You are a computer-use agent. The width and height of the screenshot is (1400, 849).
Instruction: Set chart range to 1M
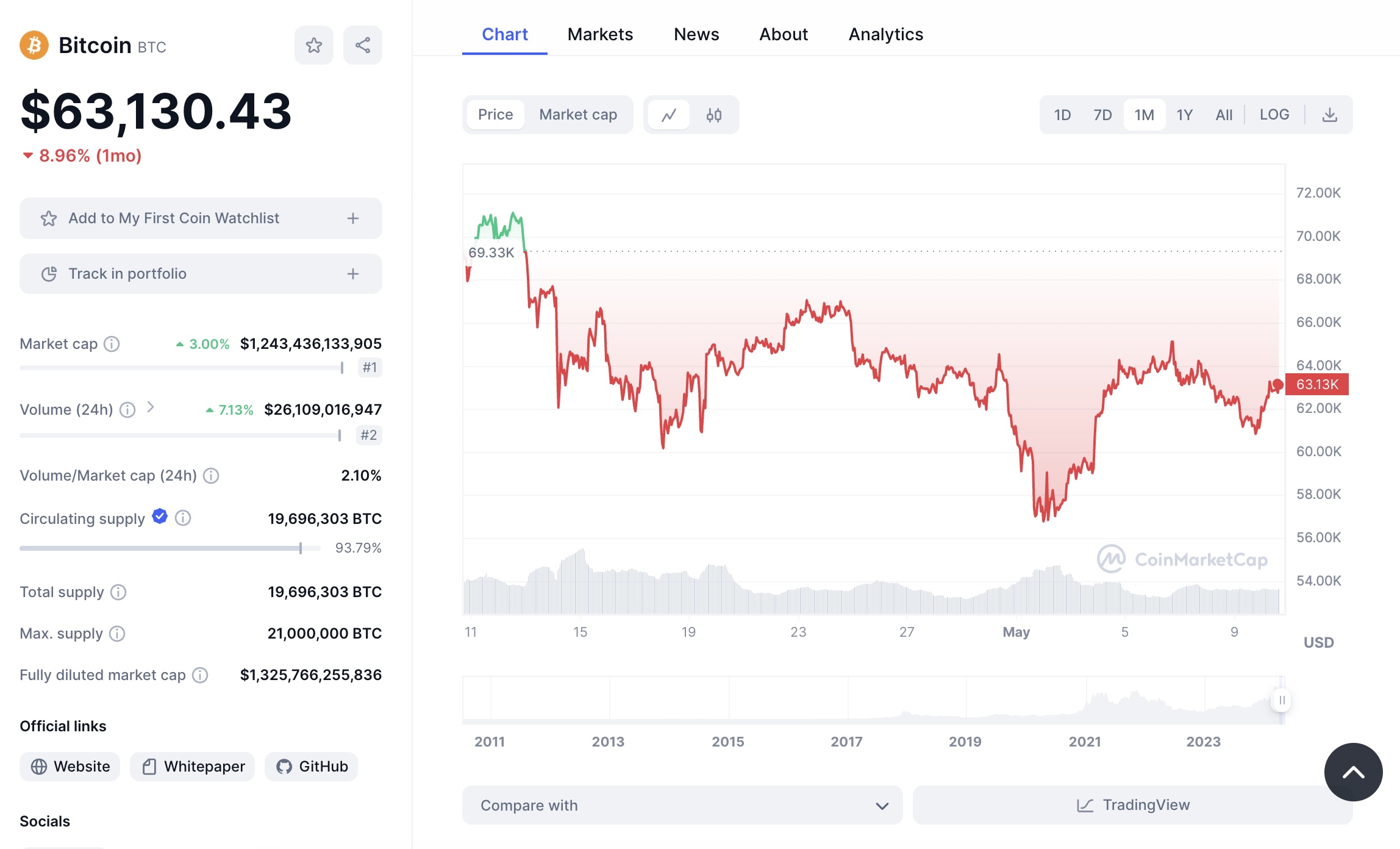(1145, 115)
